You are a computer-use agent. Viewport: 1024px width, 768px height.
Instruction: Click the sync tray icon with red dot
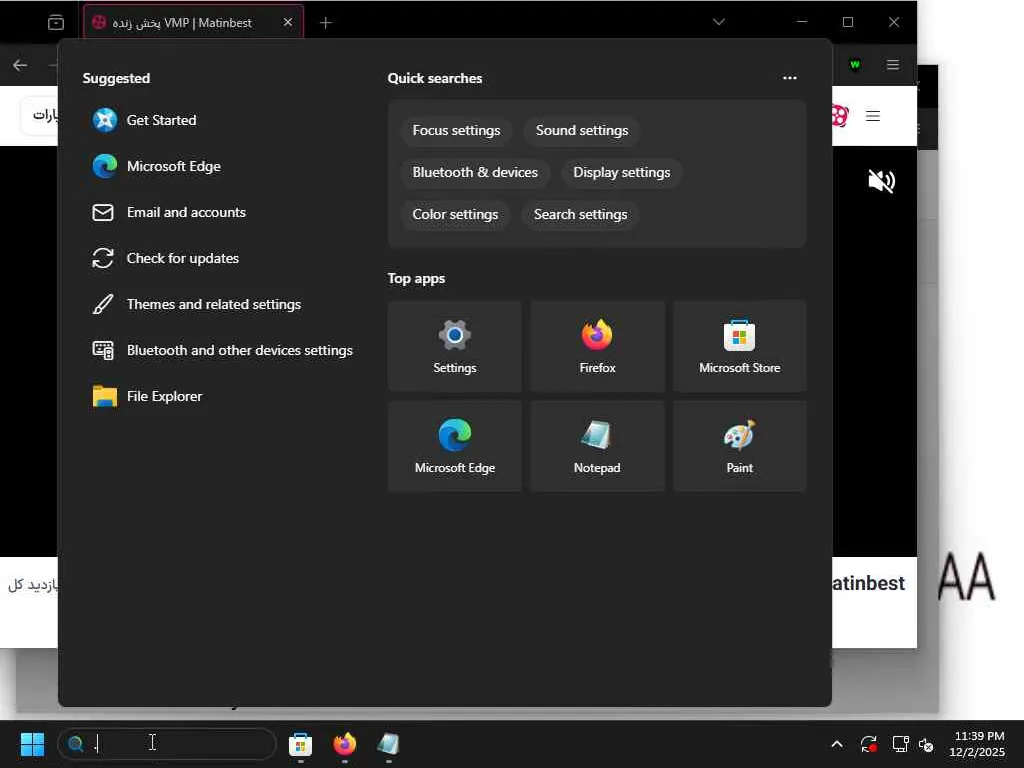click(869, 744)
